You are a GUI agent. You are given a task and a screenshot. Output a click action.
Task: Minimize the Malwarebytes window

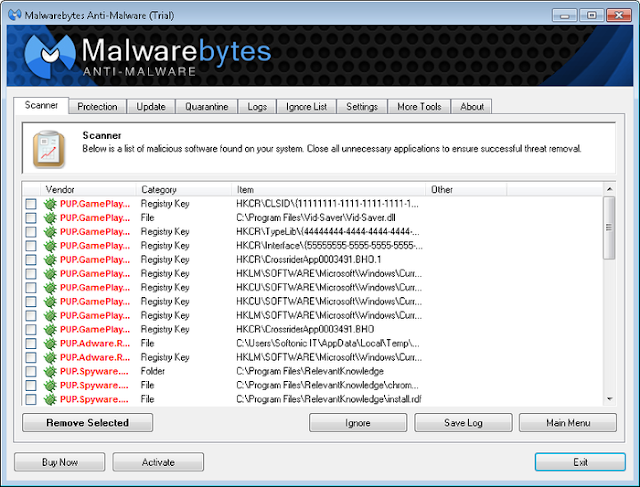tap(565, 16)
